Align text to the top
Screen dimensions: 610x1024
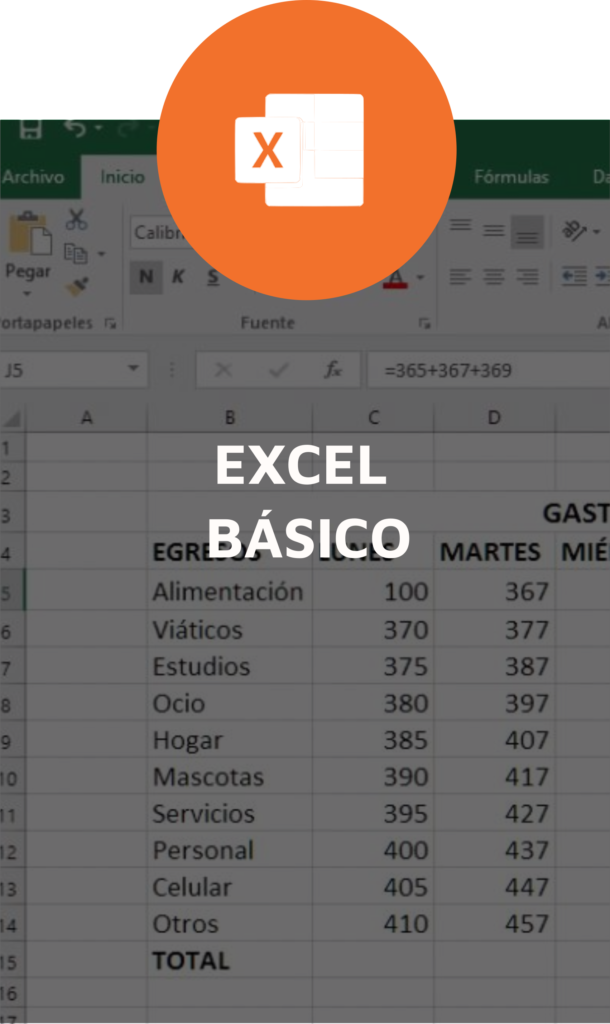[460, 225]
